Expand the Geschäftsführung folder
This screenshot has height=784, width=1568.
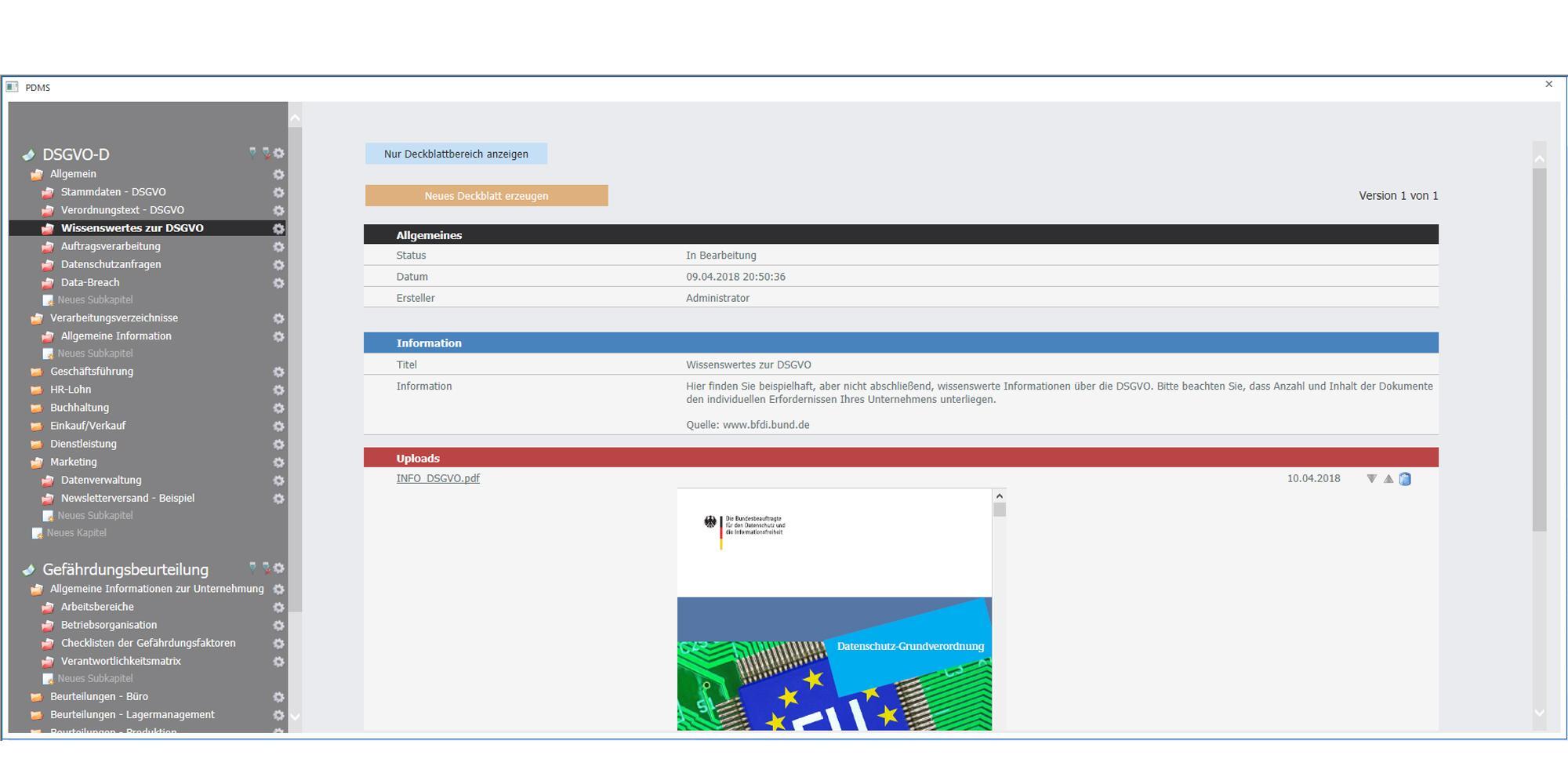[36, 372]
